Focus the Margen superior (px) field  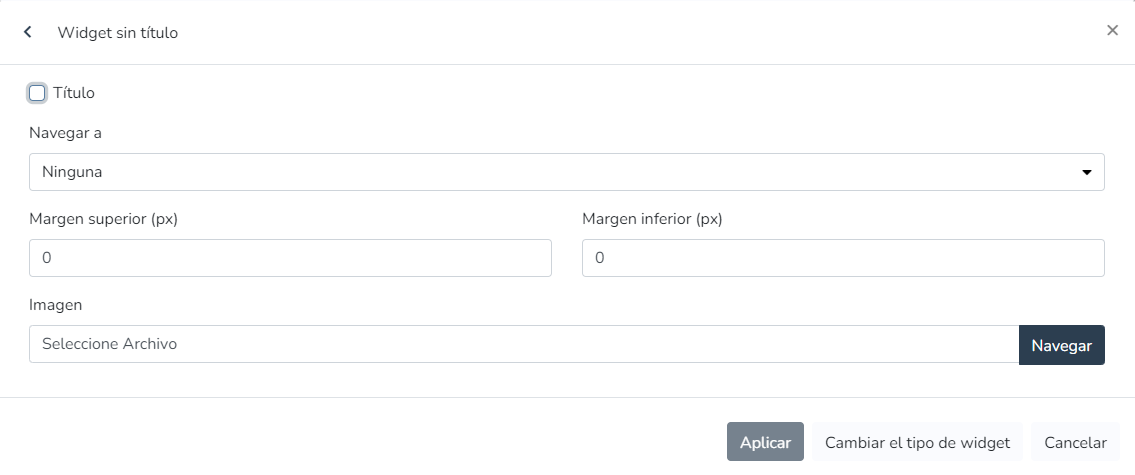(290, 258)
